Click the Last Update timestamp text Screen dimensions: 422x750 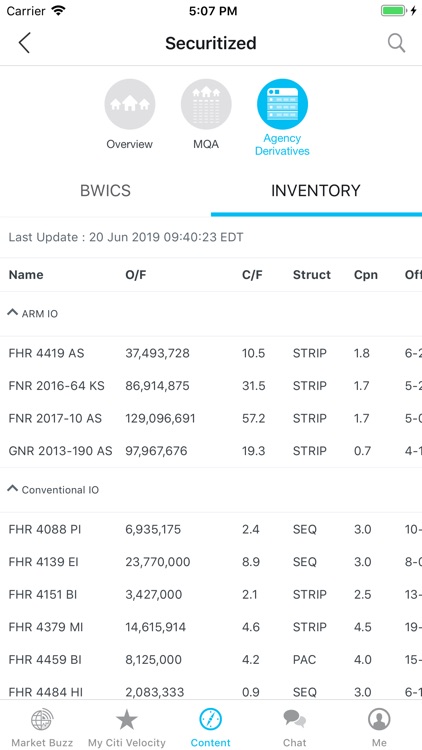[x=126, y=237]
